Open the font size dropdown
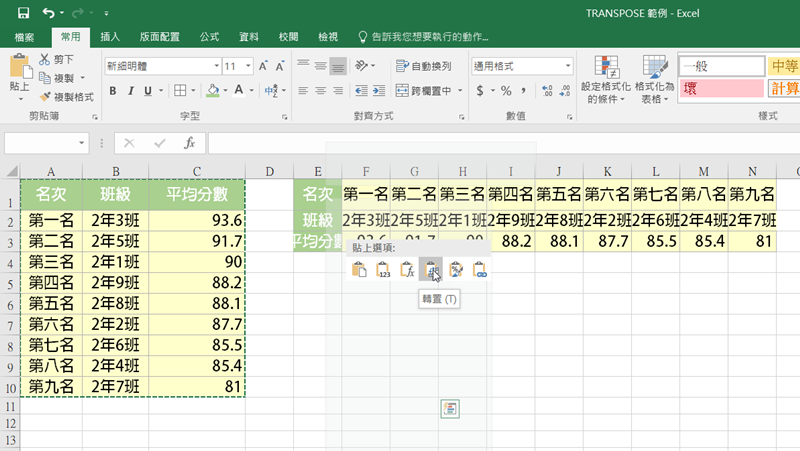 (247, 66)
